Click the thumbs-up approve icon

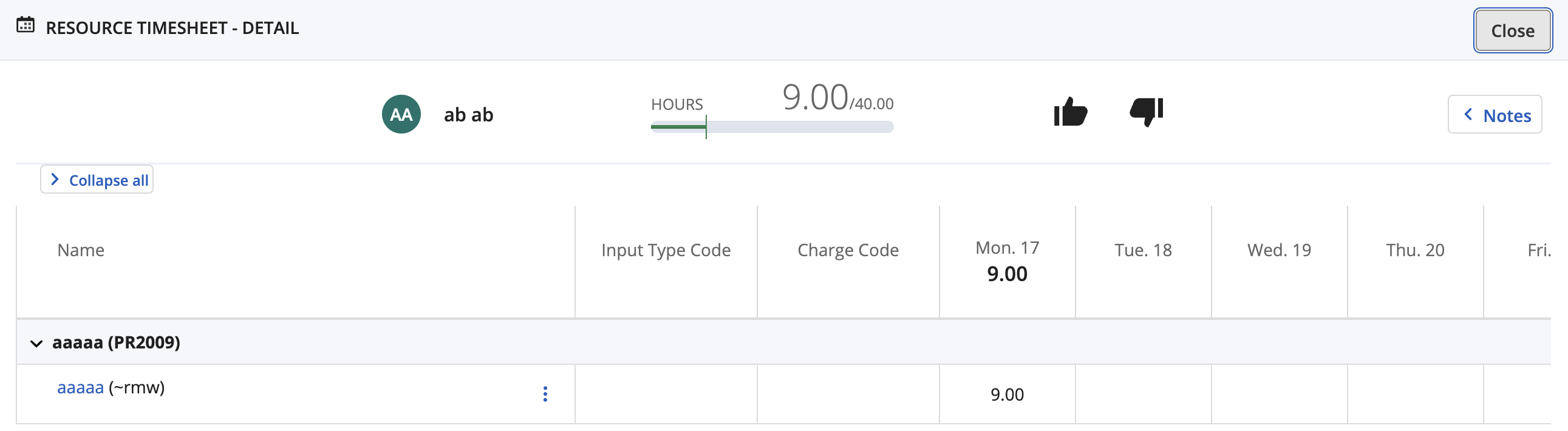point(1070,112)
